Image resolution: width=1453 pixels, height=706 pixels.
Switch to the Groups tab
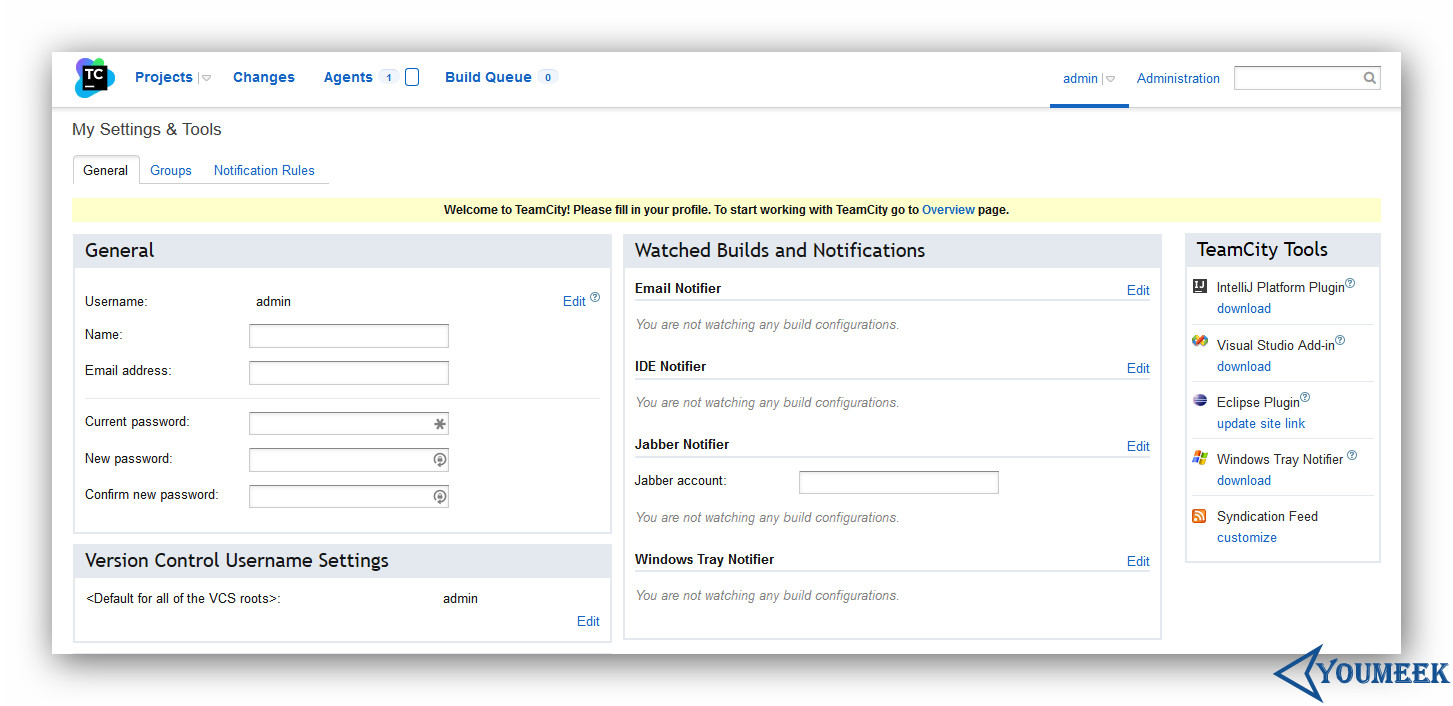click(171, 171)
